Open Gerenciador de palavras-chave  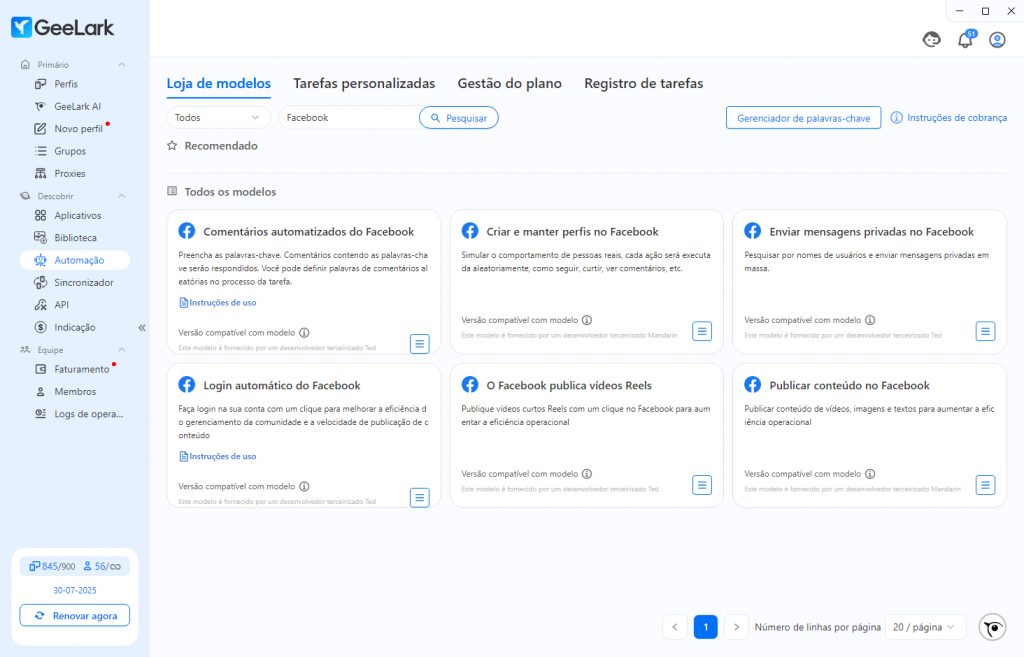point(803,118)
